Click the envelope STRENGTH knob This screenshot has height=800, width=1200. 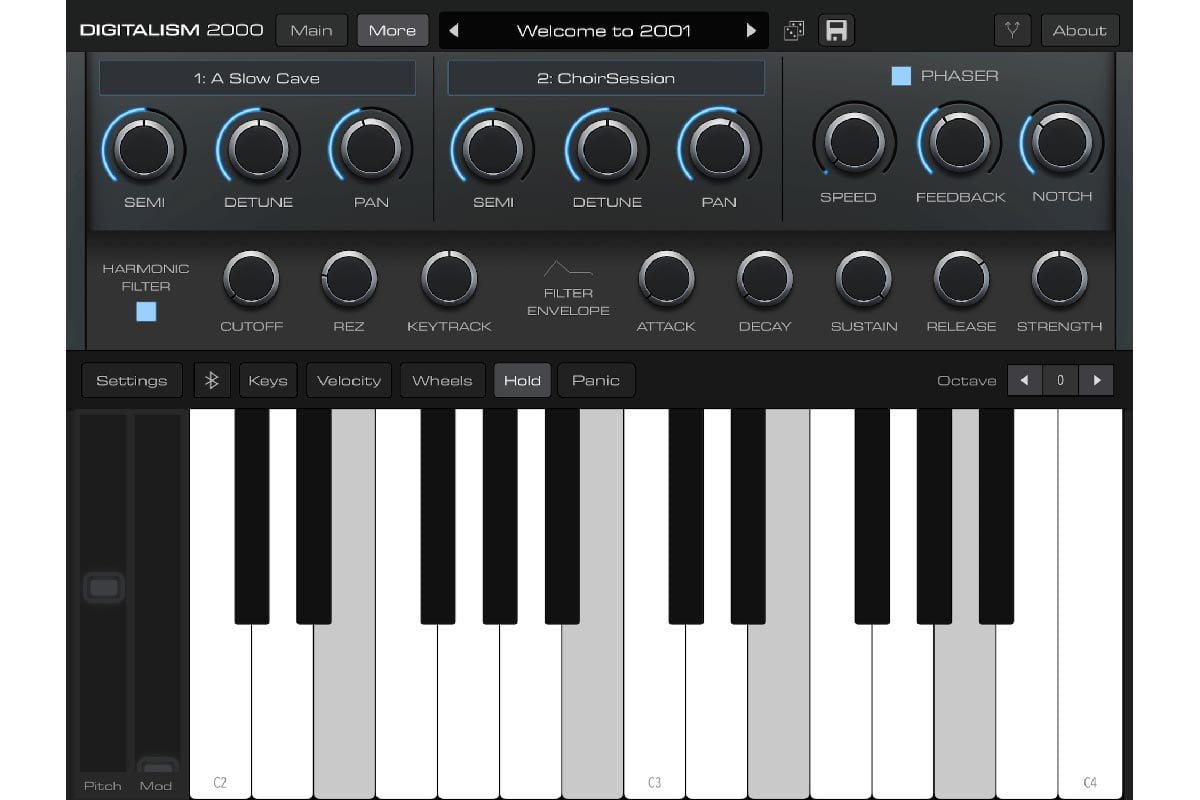click(x=1059, y=279)
